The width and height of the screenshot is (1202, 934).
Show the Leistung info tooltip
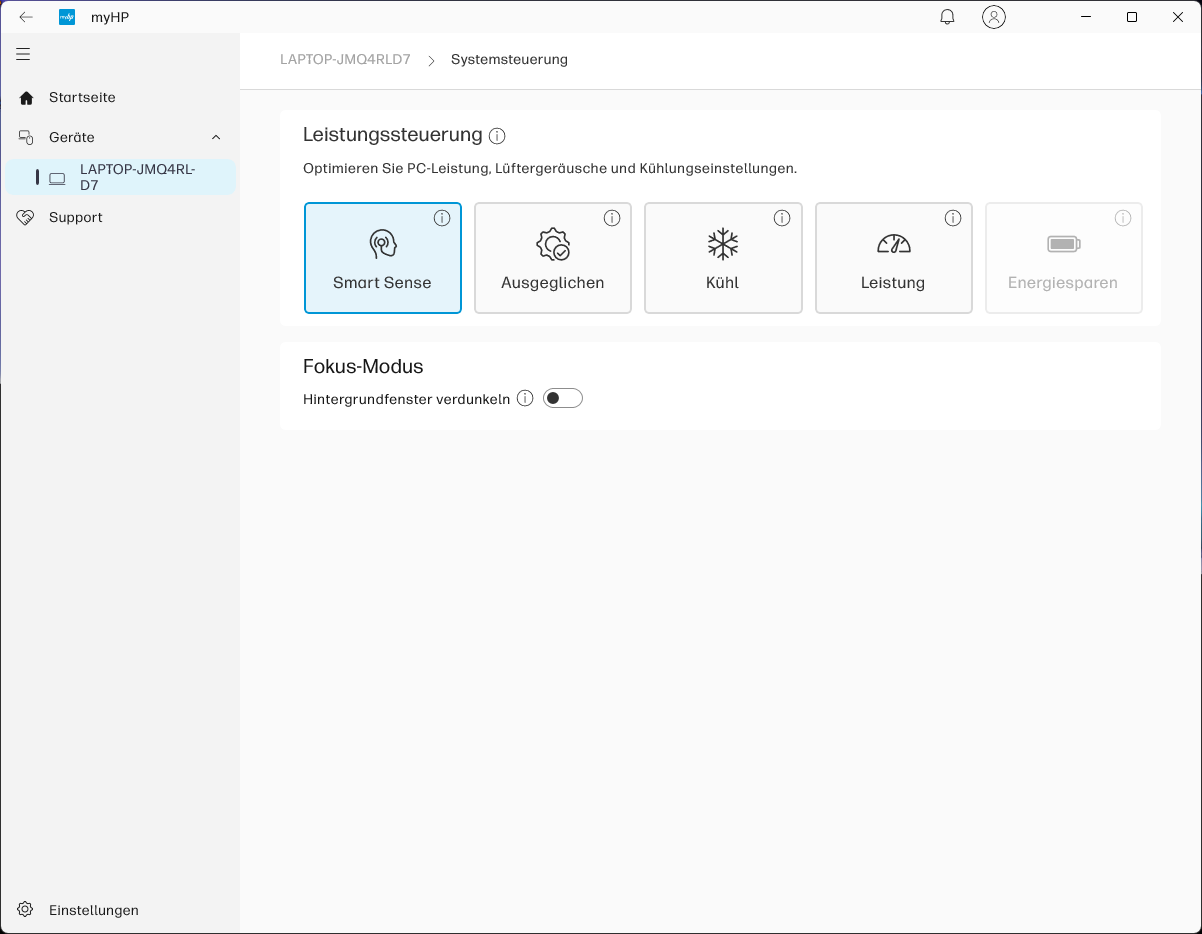[953, 218]
